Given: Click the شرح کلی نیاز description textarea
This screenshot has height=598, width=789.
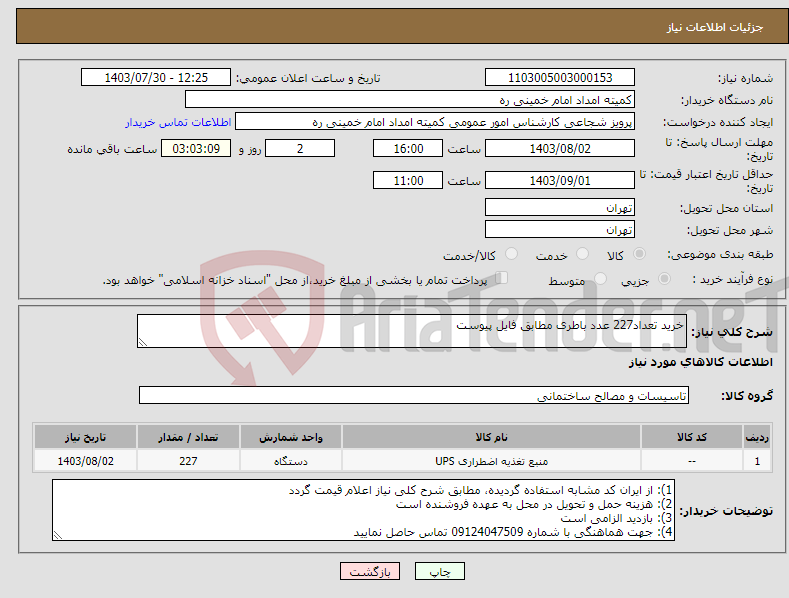Looking at the screenshot, I should 412,331.
